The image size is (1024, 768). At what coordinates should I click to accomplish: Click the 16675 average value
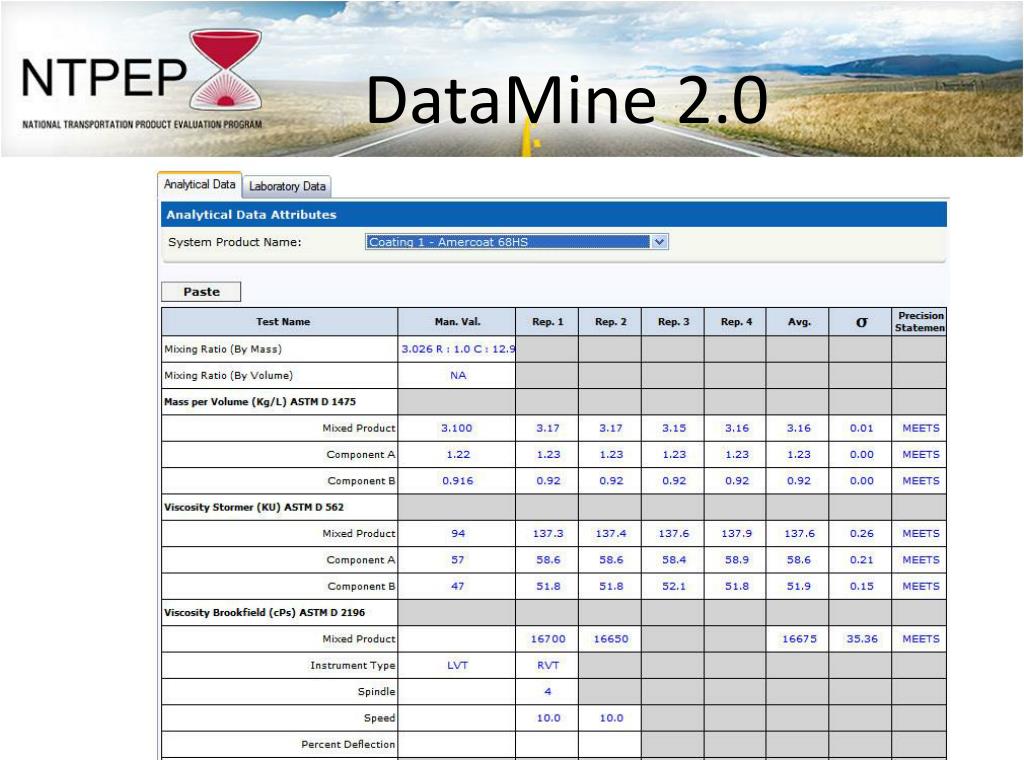[799, 639]
